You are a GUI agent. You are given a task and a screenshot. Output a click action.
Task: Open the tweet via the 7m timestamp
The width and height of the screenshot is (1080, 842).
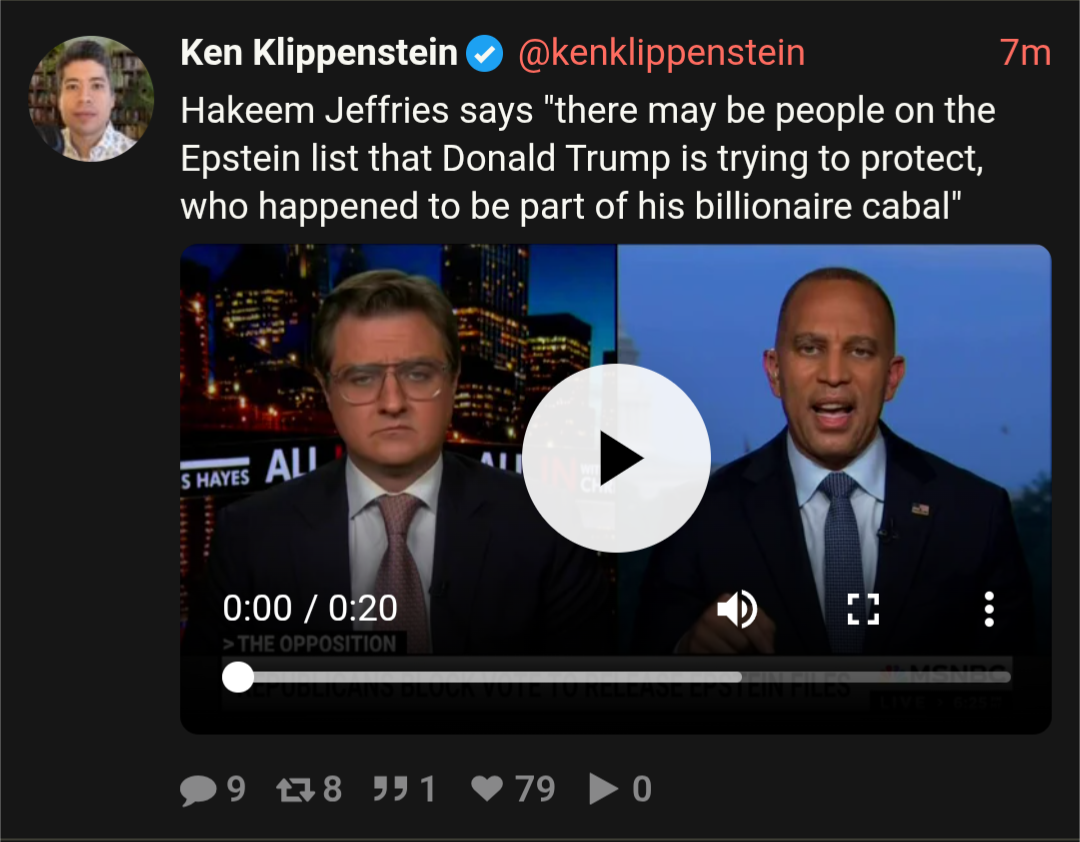point(1025,53)
